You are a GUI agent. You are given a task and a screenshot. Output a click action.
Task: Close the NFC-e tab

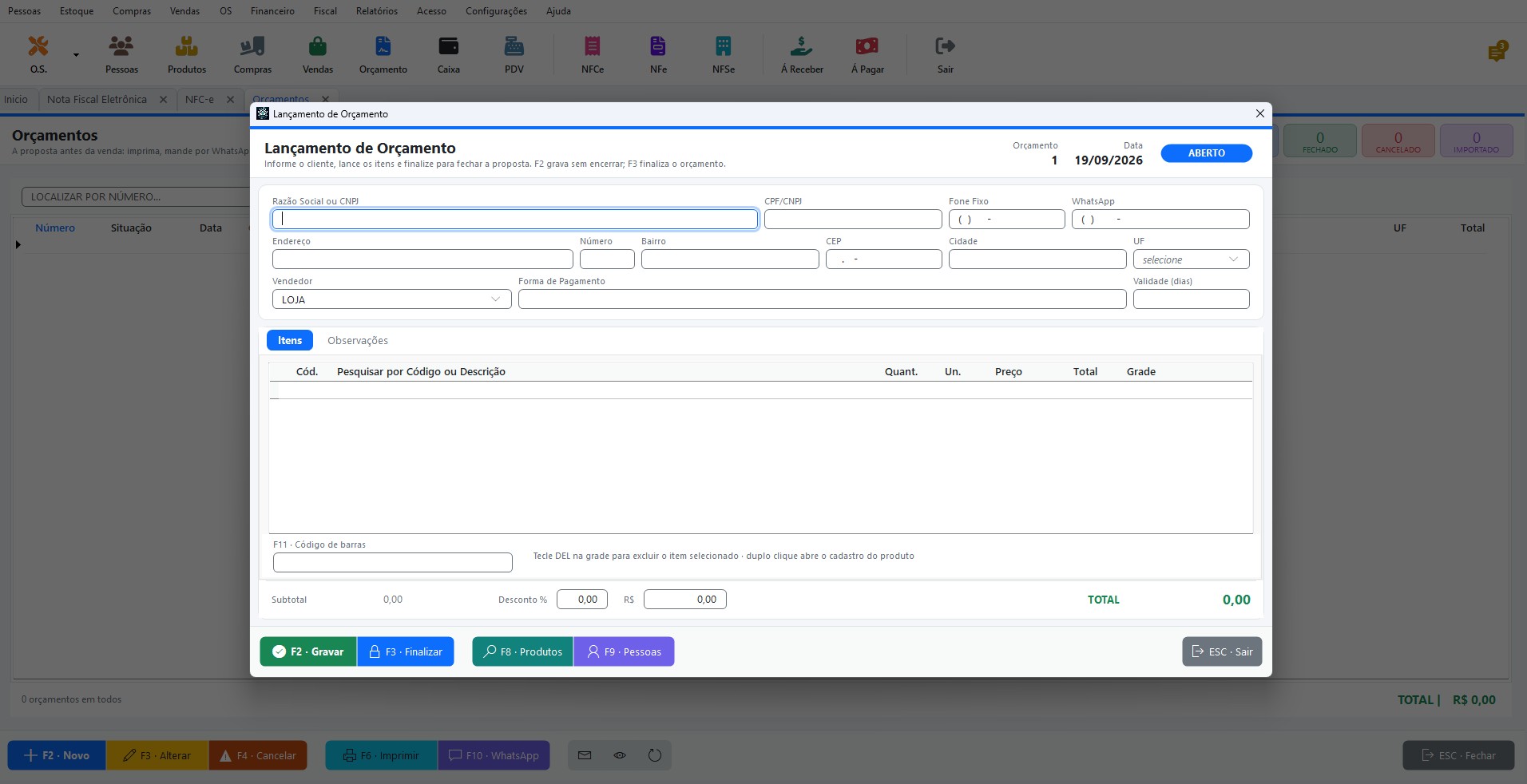pyautogui.click(x=230, y=100)
